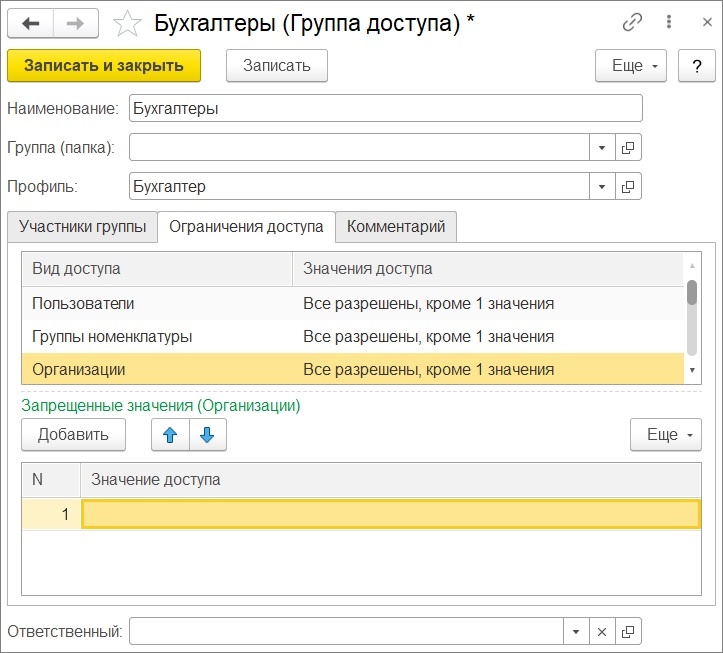Move row down with blue down arrow

pos(207,434)
